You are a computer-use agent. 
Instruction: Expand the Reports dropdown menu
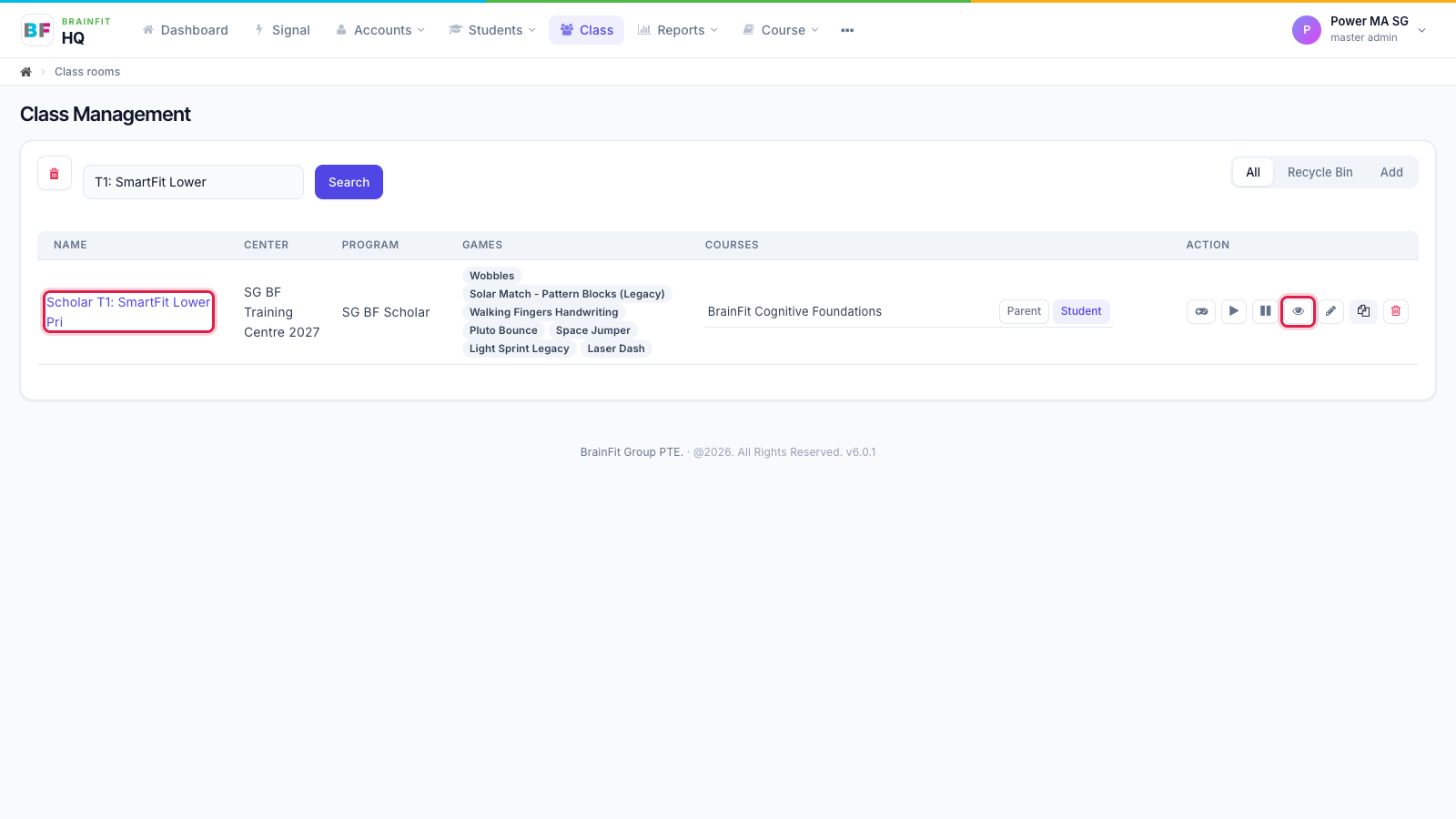(678, 30)
